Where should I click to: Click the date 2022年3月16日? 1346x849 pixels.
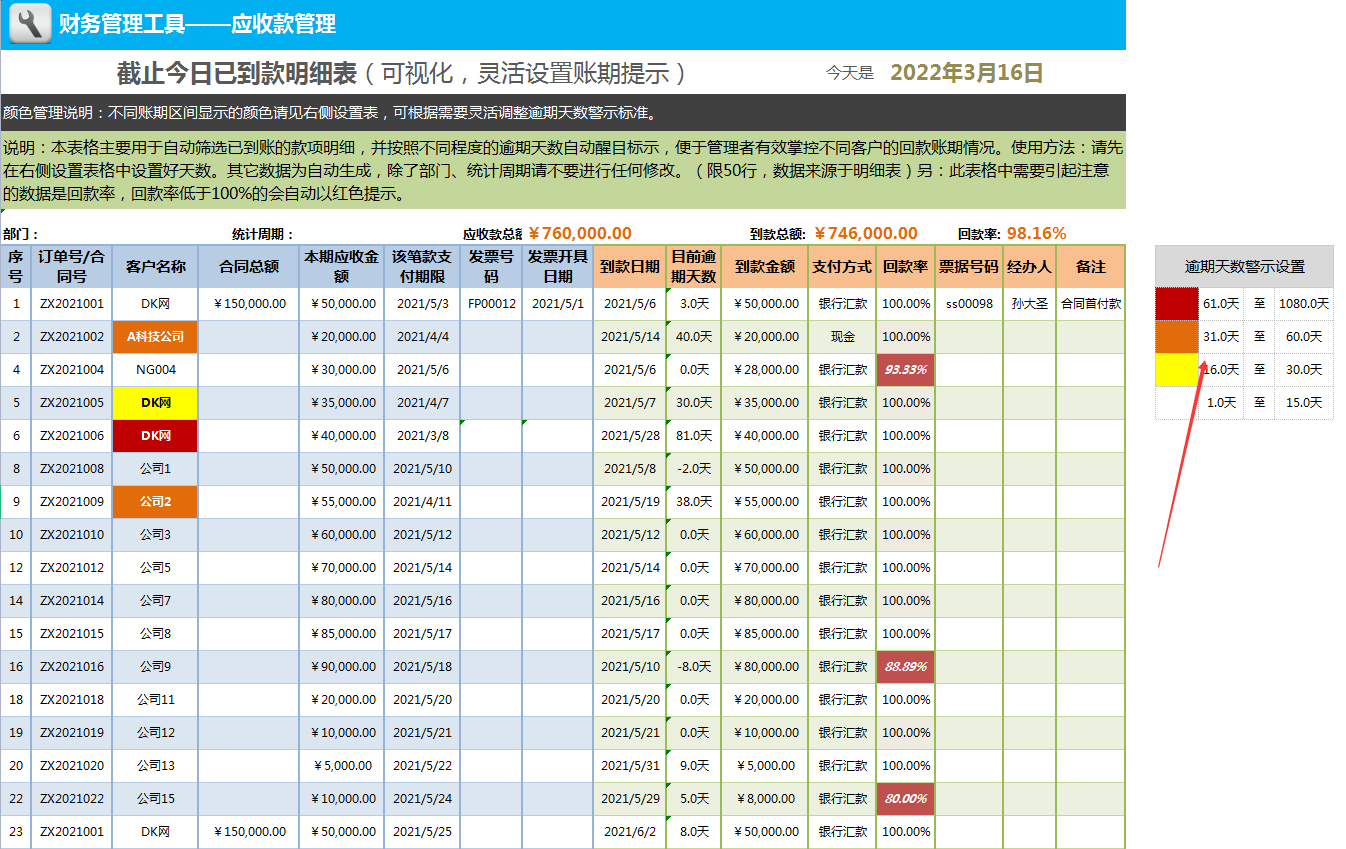(x=967, y=73)
